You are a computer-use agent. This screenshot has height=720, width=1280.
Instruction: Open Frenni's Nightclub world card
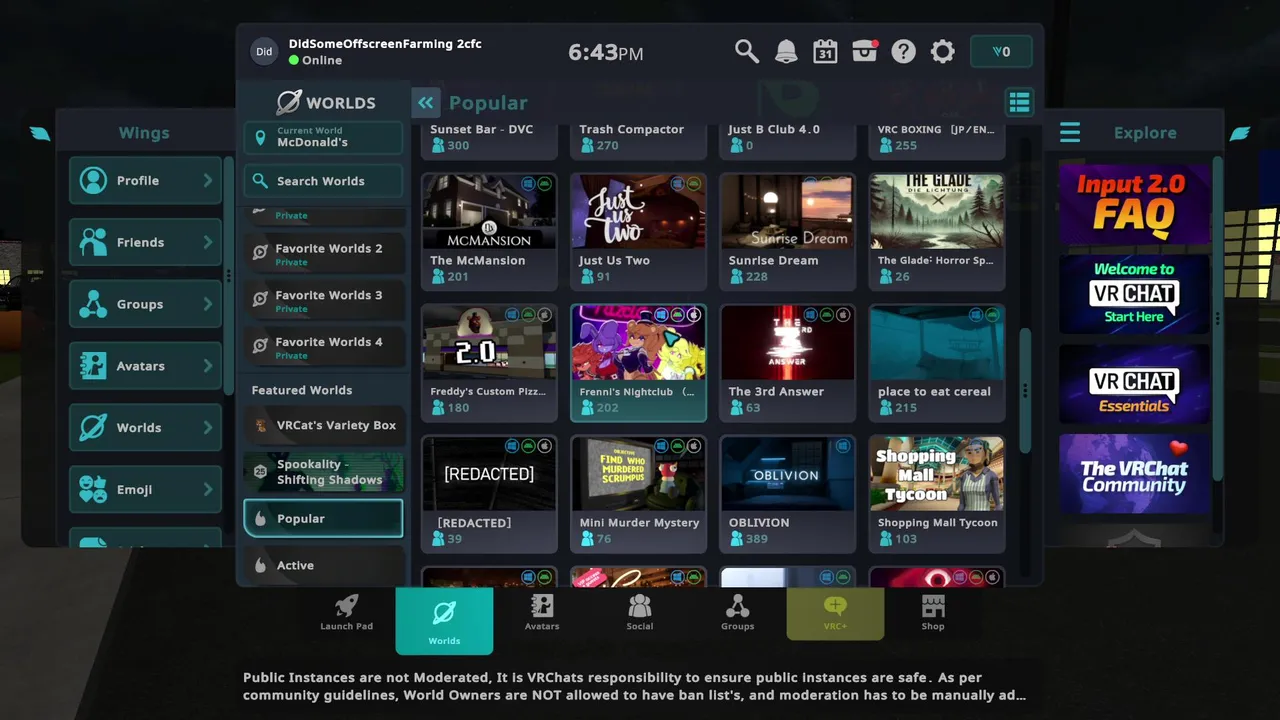(x=638, y=362)
